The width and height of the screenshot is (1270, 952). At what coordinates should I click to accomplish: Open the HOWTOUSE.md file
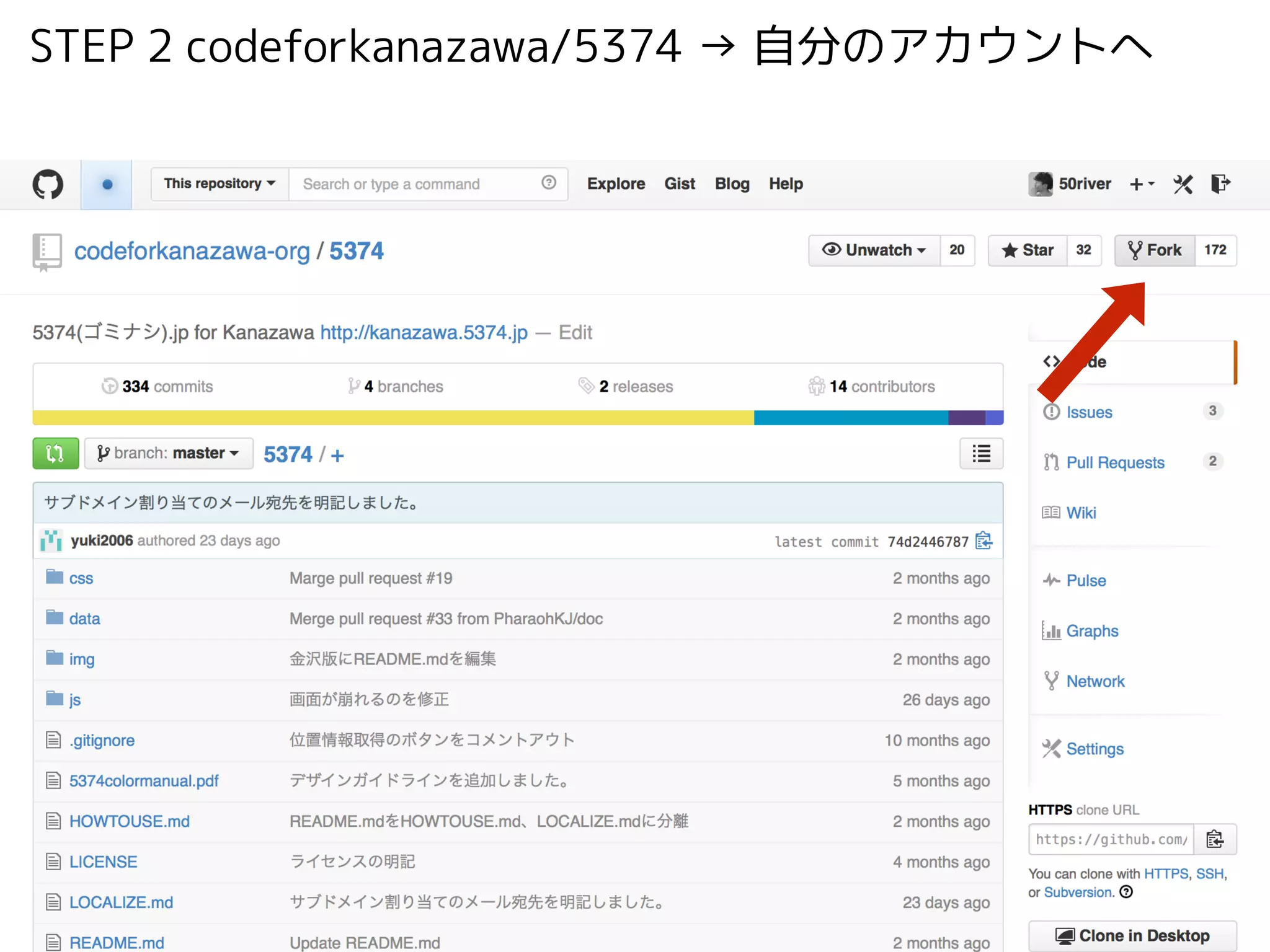tap(130, 821)
